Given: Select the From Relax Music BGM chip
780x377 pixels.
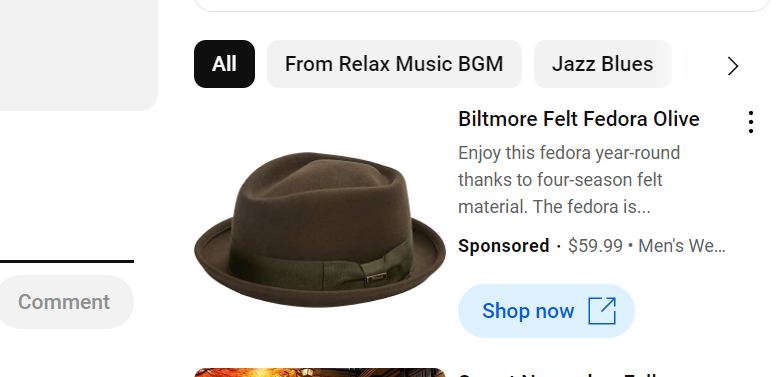Looking at the screenshot, I should click(394, 64).
